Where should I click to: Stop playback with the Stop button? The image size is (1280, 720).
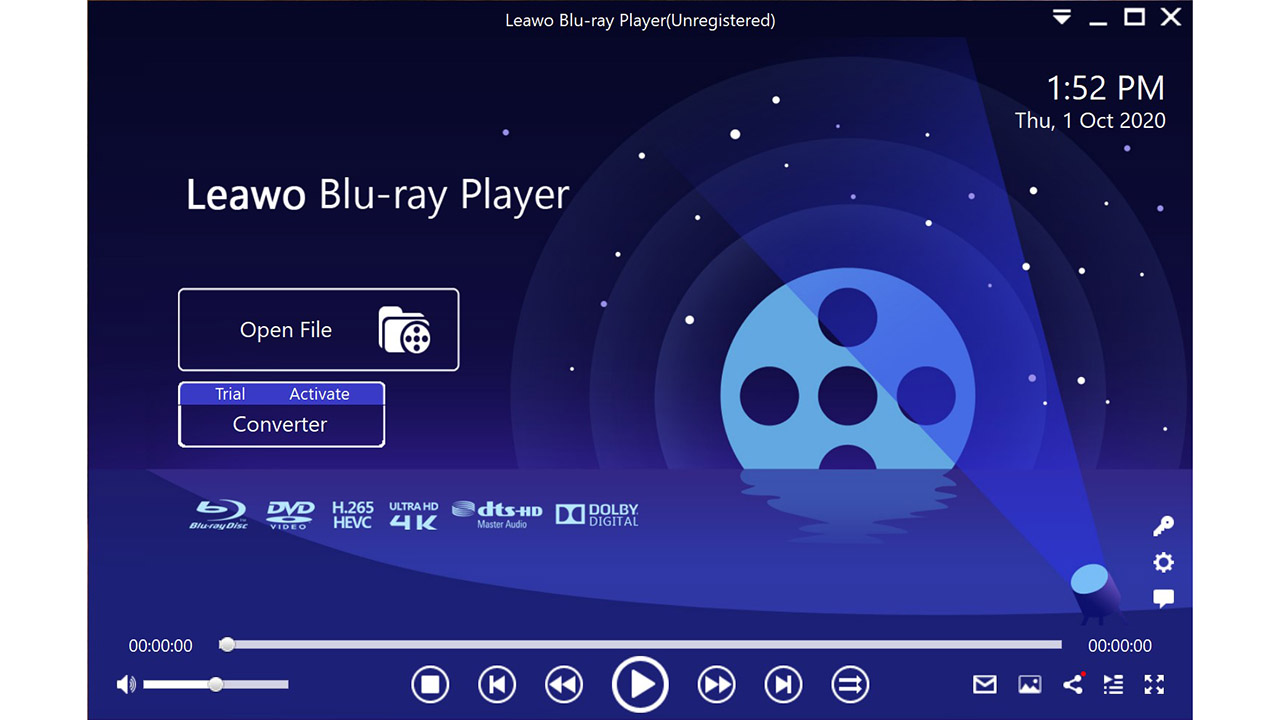(430, 685)
